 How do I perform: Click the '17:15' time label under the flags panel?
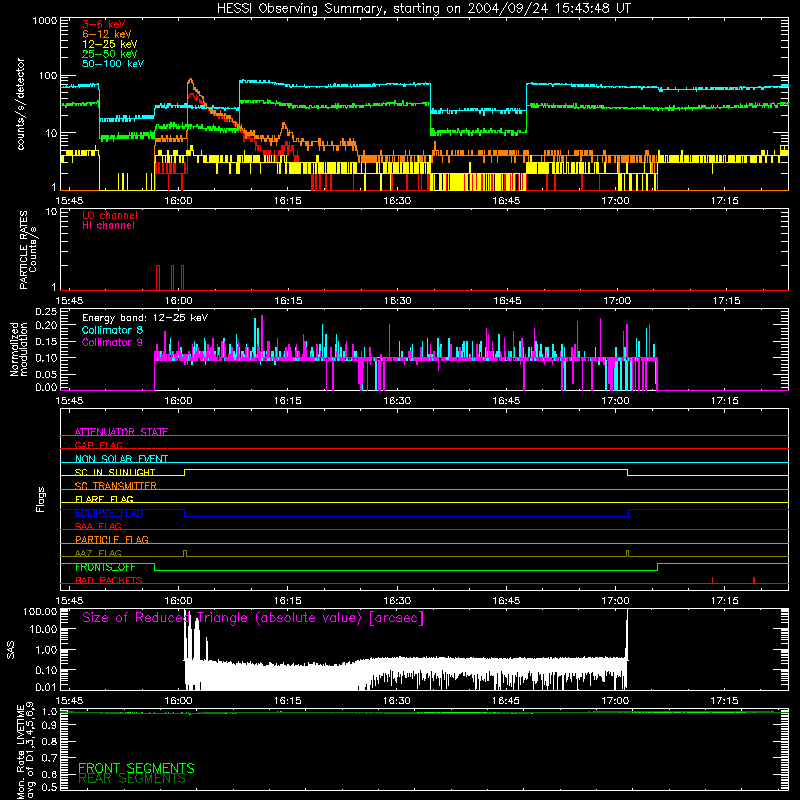724,601
